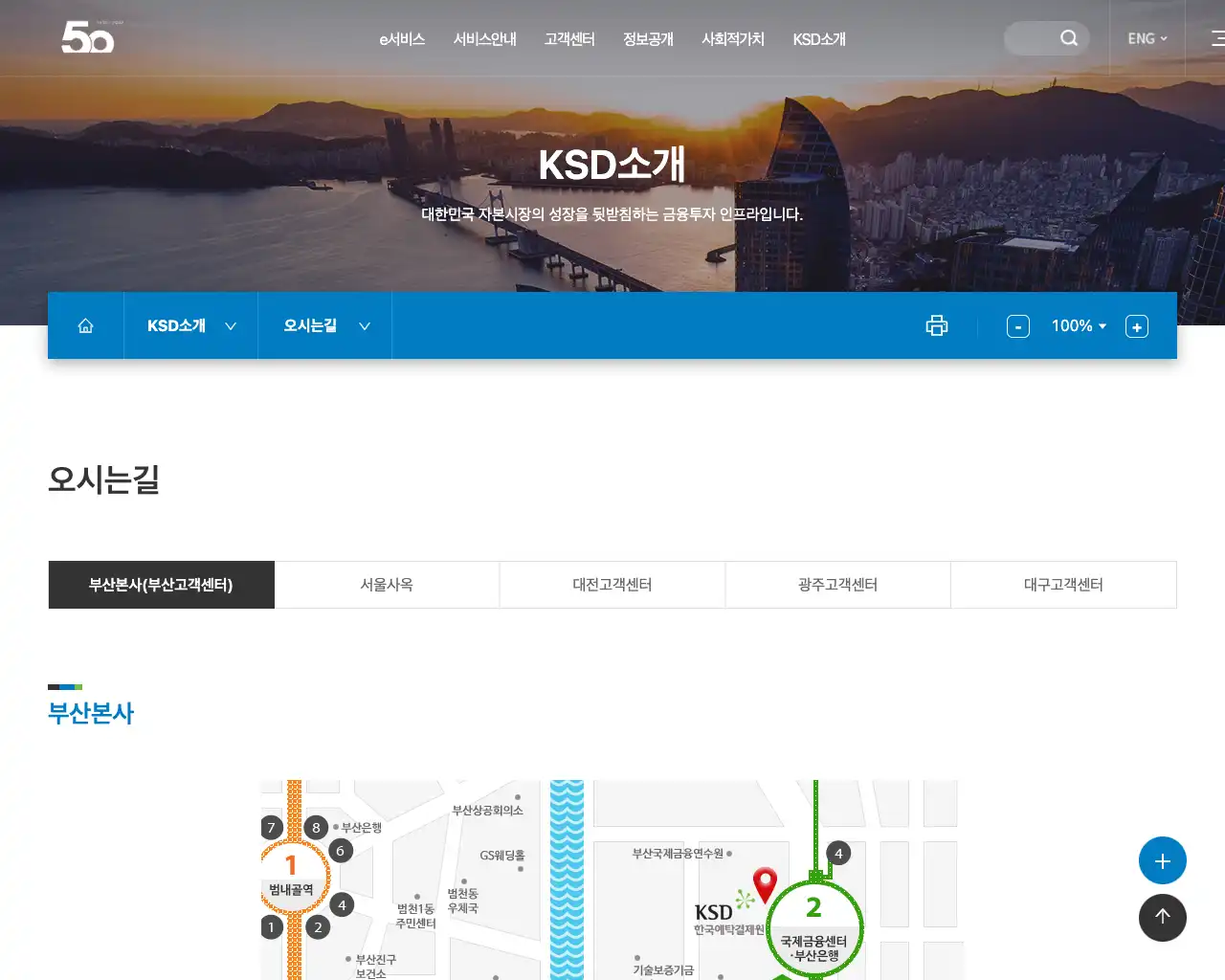This screenshot has height=980, width=1225.
Task: Switch to the 대전고객센터 tab
Action: point(612,585)
